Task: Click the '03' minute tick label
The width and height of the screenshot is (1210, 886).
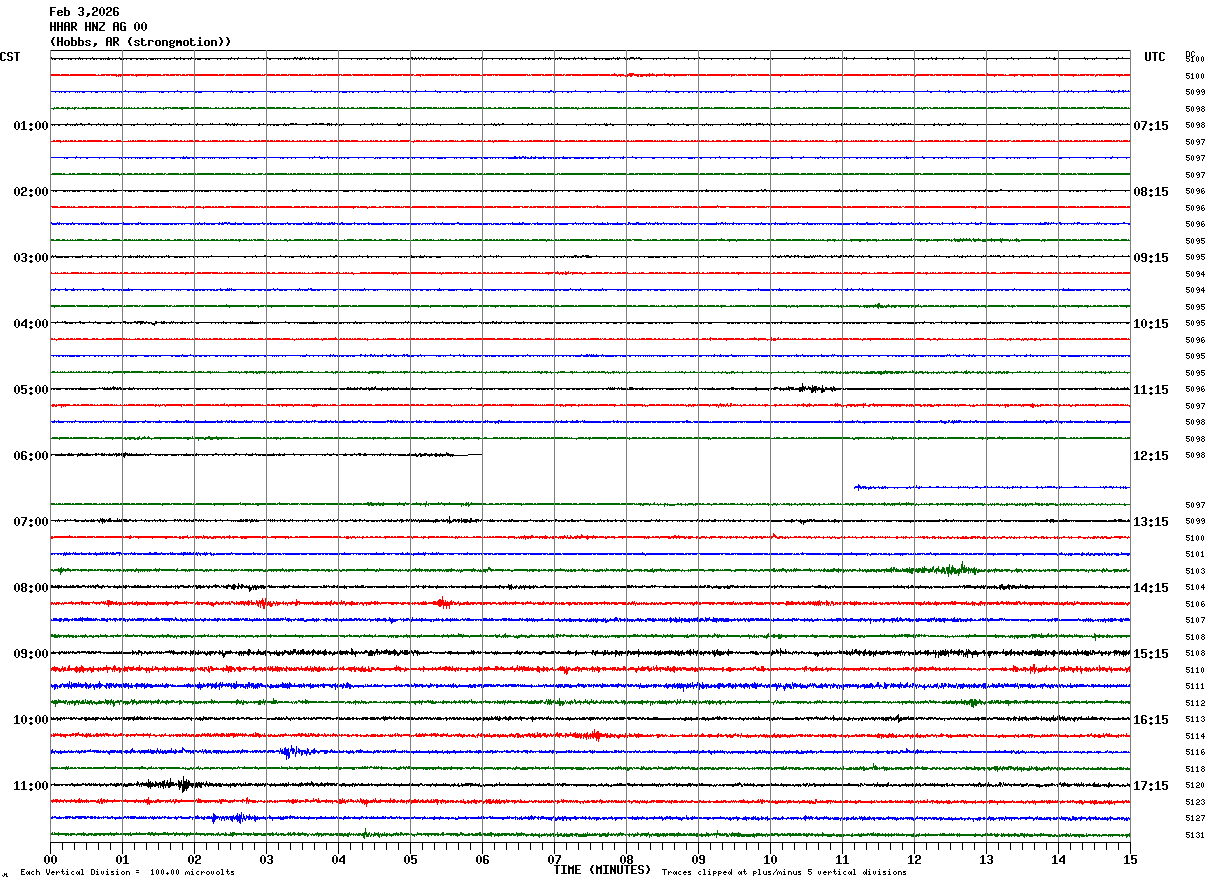Action: click(x=266, y=859)
